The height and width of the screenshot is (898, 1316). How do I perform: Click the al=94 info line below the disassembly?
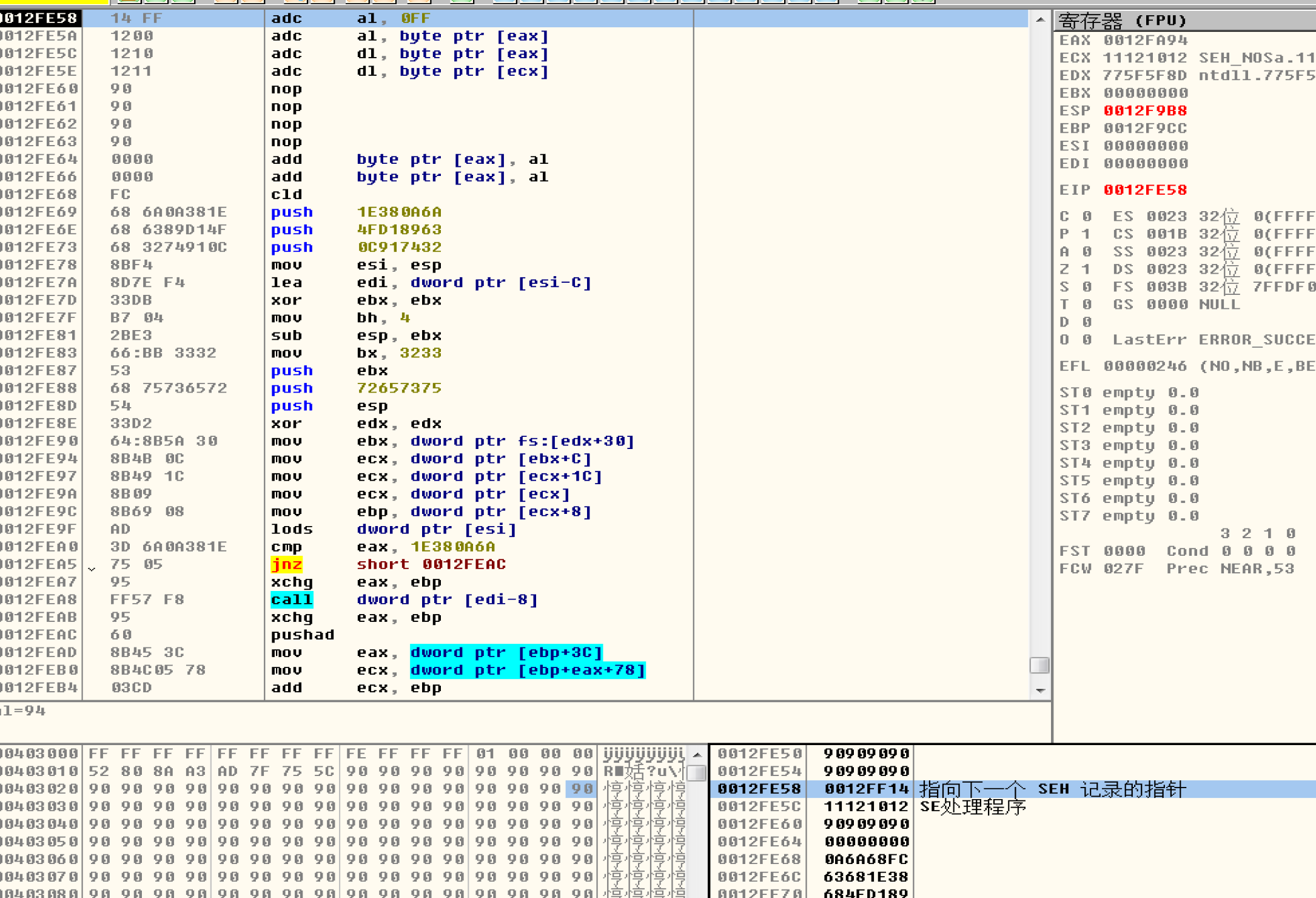coord(23,711)
